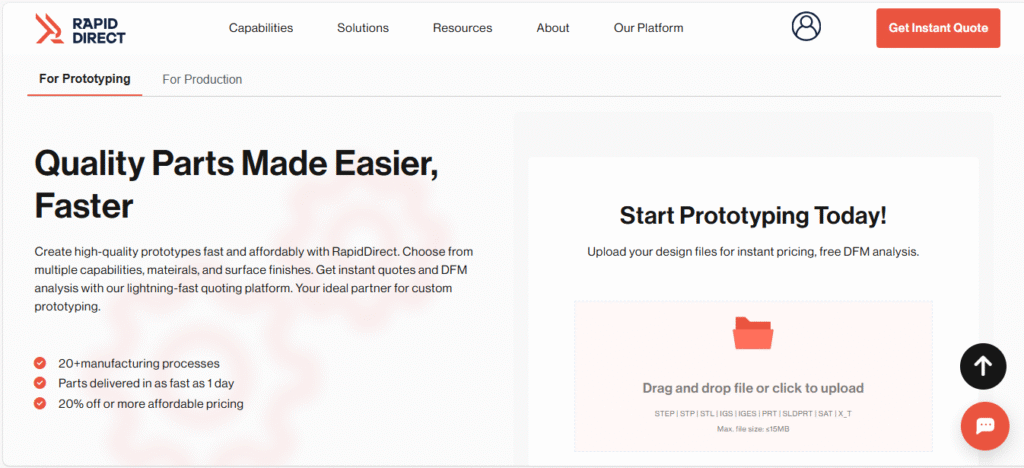Click 'Drag and drop file or click to upload'
This screenshot has height=468, width=1024.
point(753,388)
